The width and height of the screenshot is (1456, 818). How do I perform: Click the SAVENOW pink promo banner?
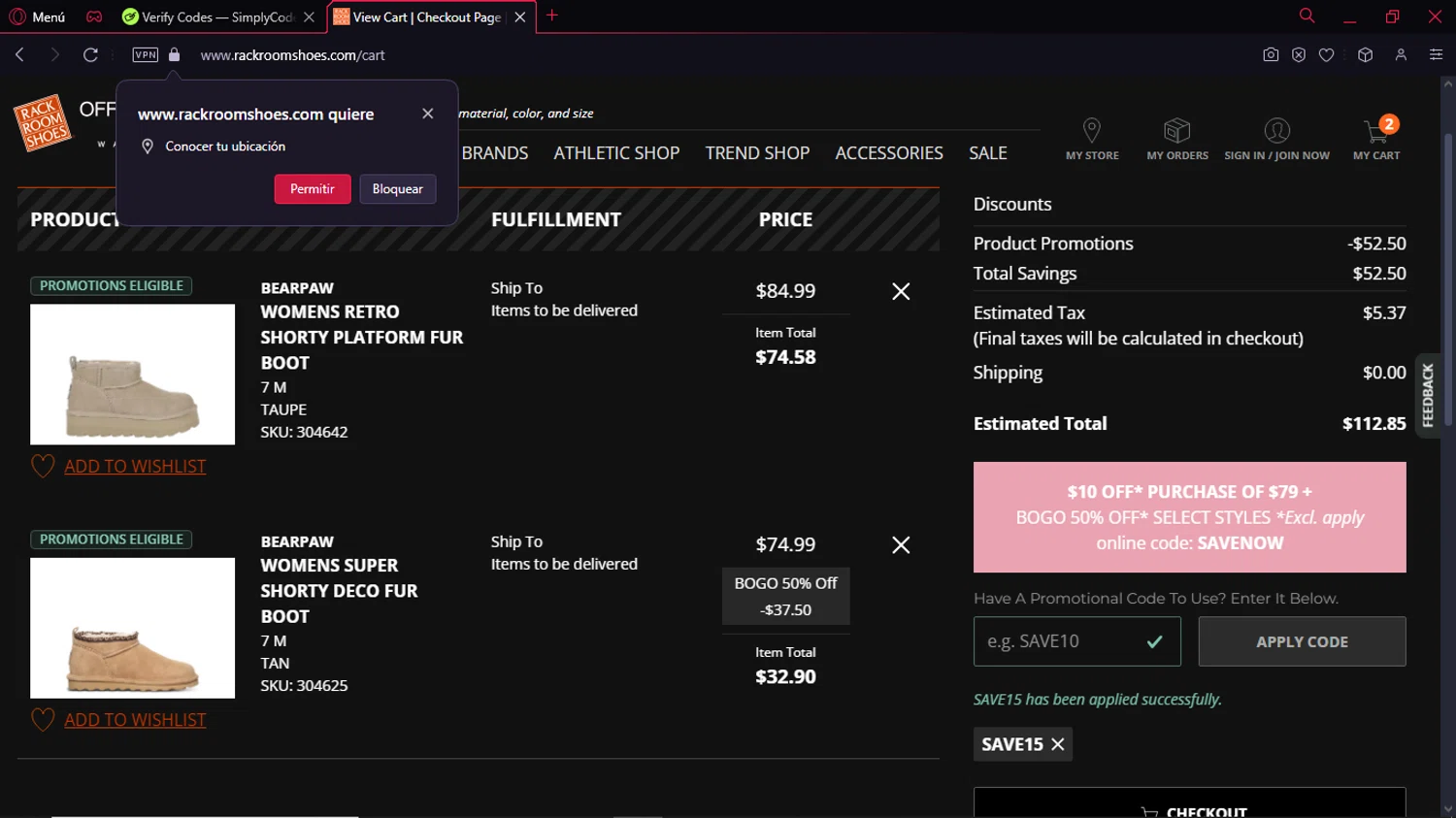pyautogui.click(x=1189, y=517)
